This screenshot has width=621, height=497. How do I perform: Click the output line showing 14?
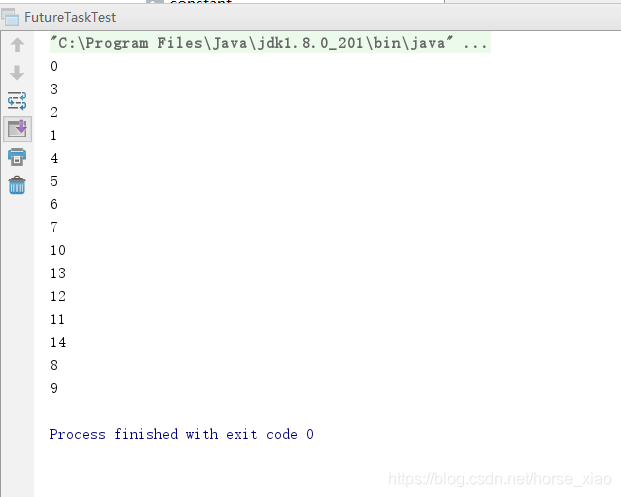point(58,342)
